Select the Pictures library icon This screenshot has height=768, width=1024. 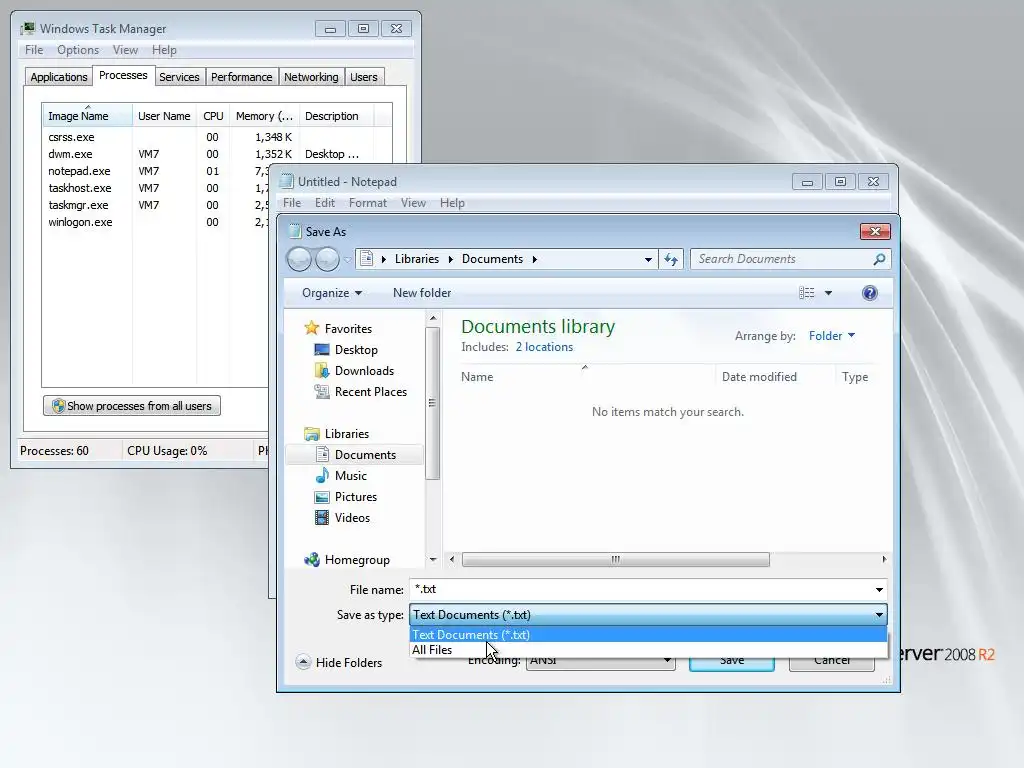point(322,497)
